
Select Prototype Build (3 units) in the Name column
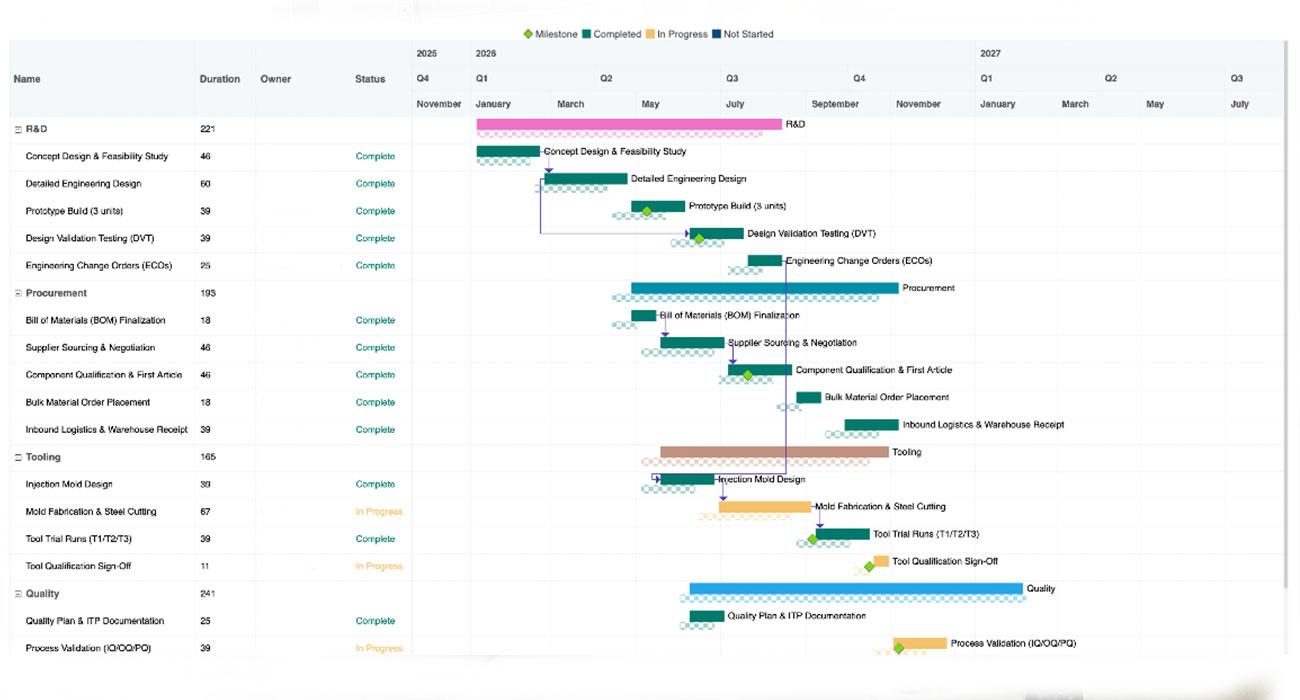coord(75,211)
